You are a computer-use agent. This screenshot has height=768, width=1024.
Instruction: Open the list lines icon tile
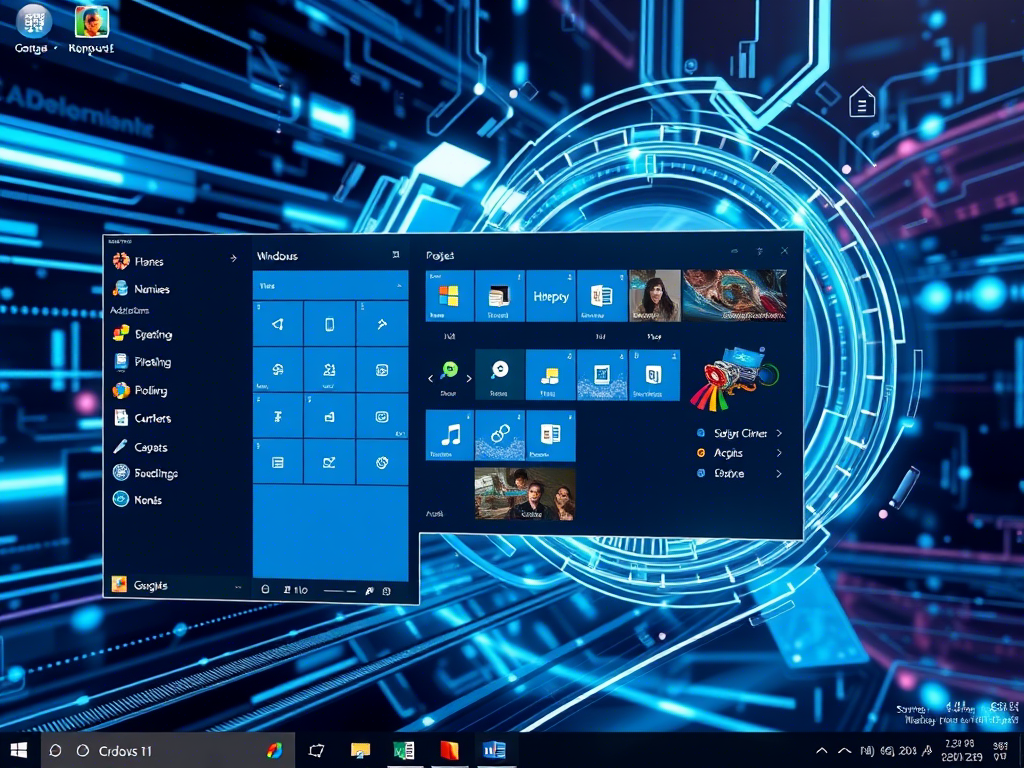pyautogui.click(x=278, y=462)
